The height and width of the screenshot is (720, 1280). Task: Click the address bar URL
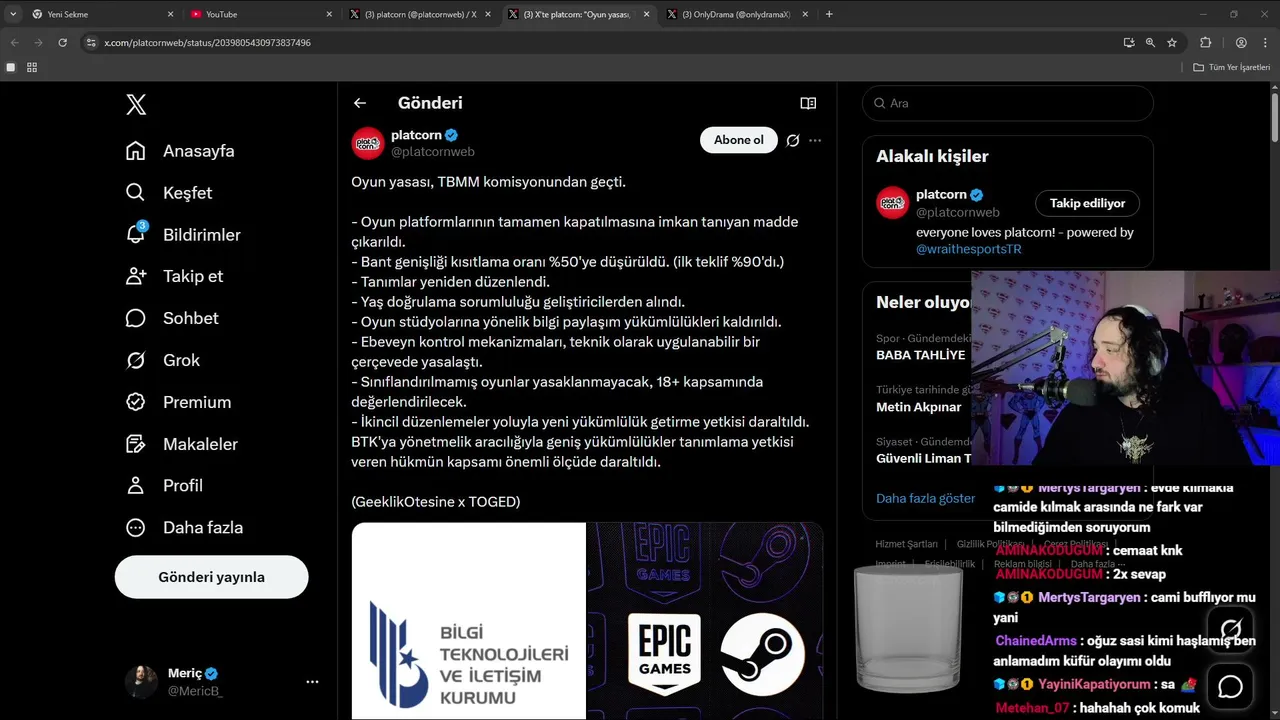pyautogui.click(x=207, y=43)
